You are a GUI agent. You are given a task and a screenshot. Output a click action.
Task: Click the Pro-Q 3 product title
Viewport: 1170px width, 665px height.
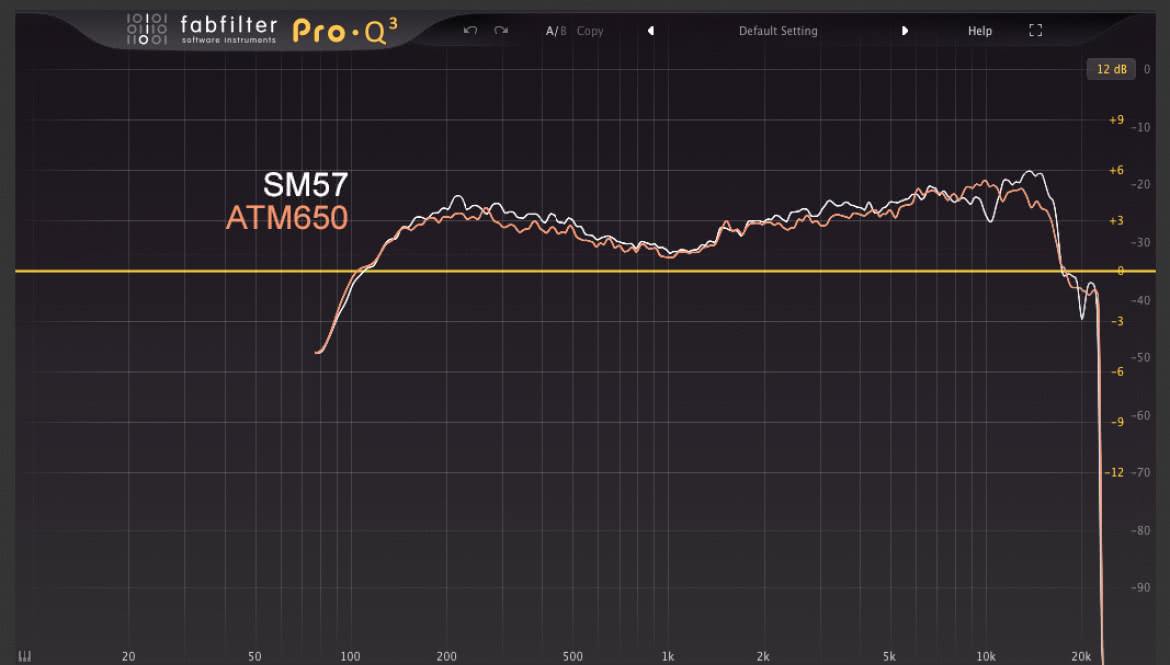pyautogui.click(x=345, y=31)
